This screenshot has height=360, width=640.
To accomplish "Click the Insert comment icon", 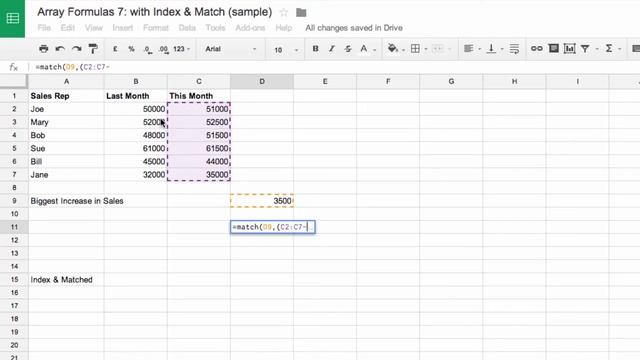I will tap(553, 49).
